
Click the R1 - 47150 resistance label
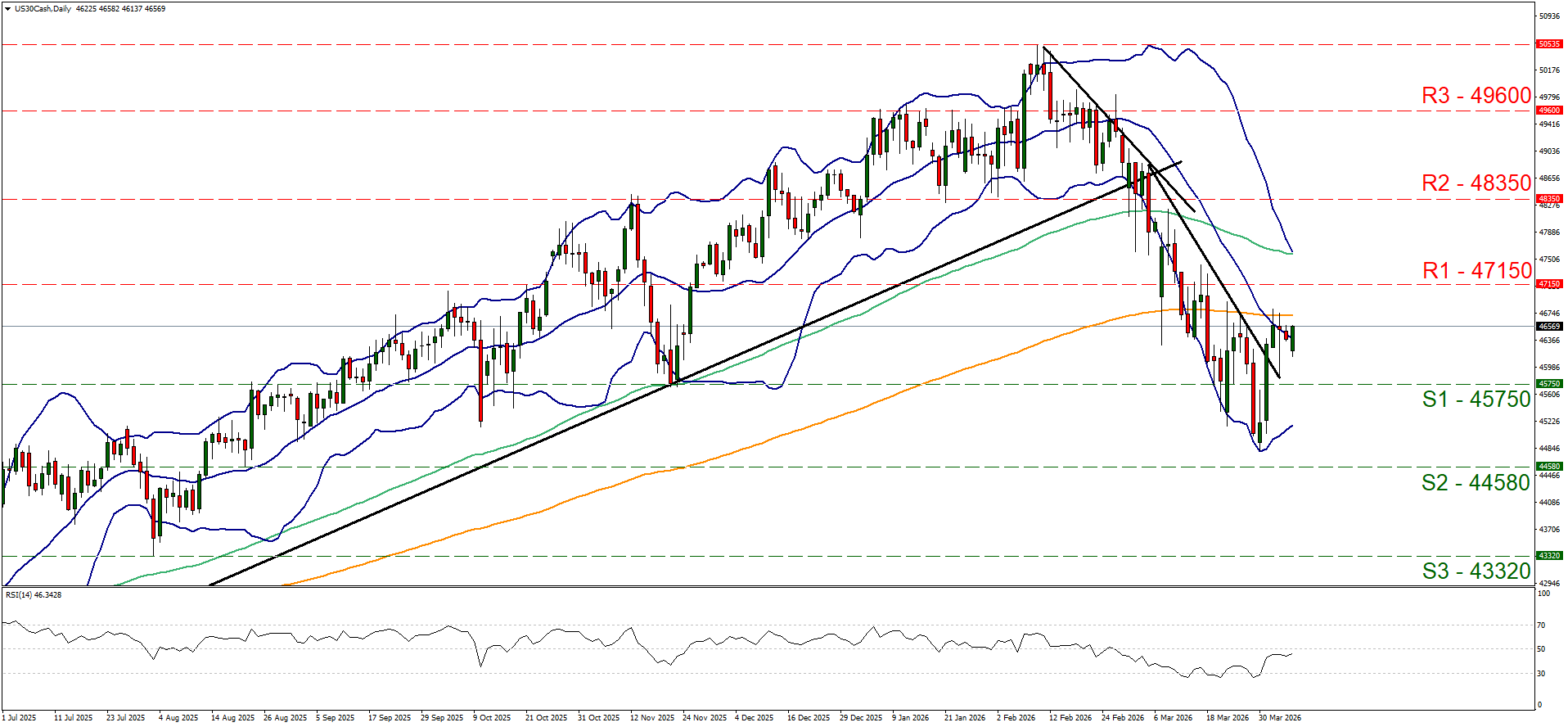tap(1476, 271)
